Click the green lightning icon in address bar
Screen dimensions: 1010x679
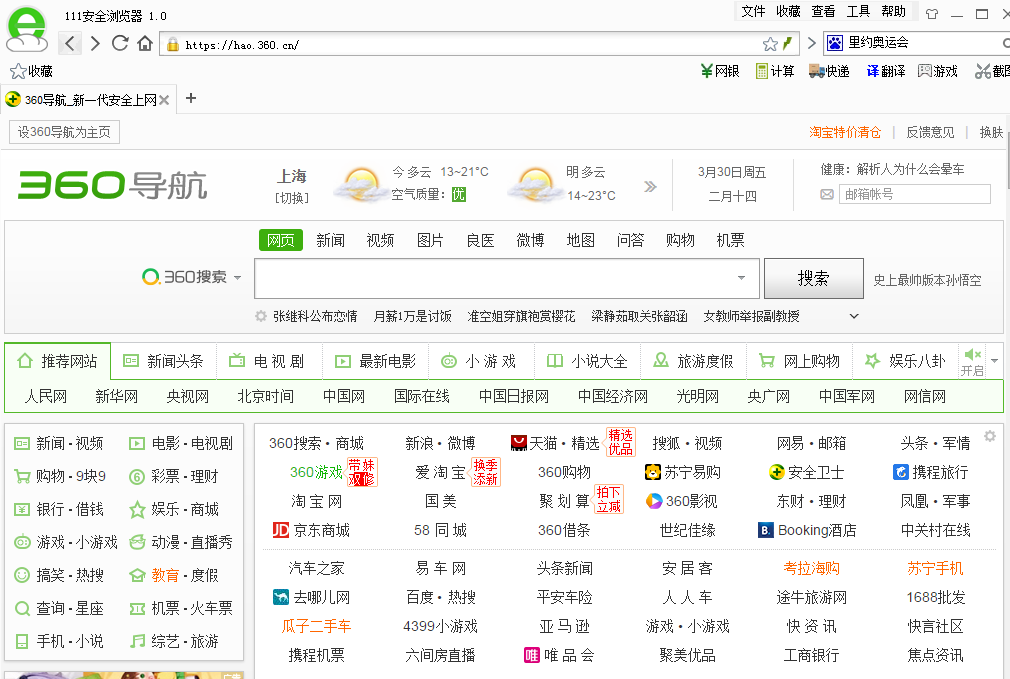pos(787,44)
